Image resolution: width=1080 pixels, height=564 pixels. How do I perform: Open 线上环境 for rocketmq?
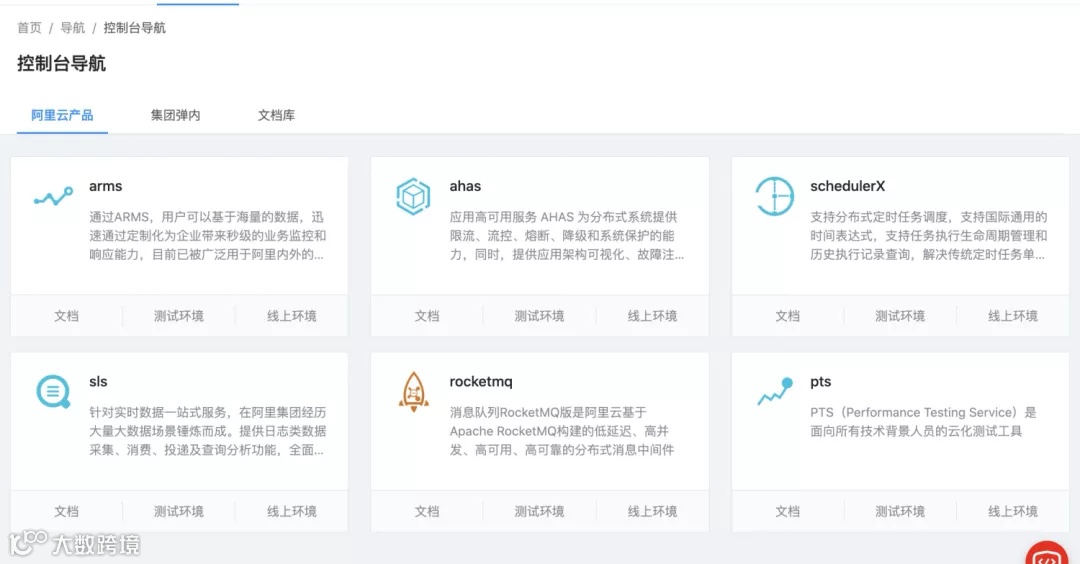652,512
